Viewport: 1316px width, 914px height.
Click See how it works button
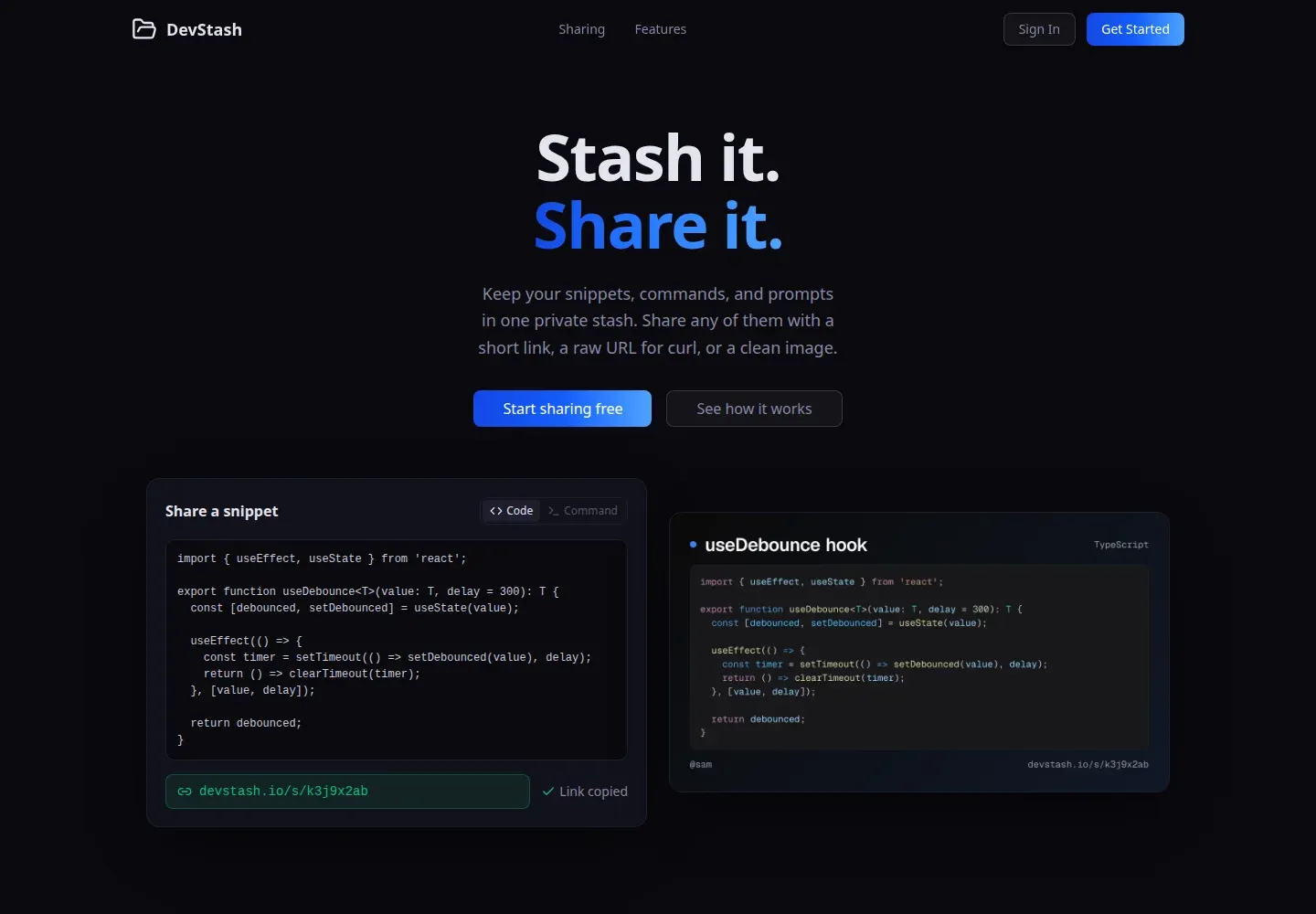754,409
